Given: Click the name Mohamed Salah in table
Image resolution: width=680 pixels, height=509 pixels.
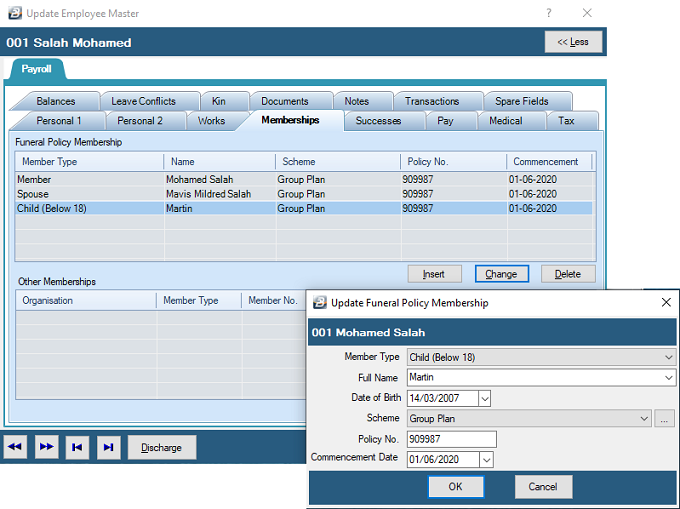Looking at the screenshot, I should coord(199,179).
